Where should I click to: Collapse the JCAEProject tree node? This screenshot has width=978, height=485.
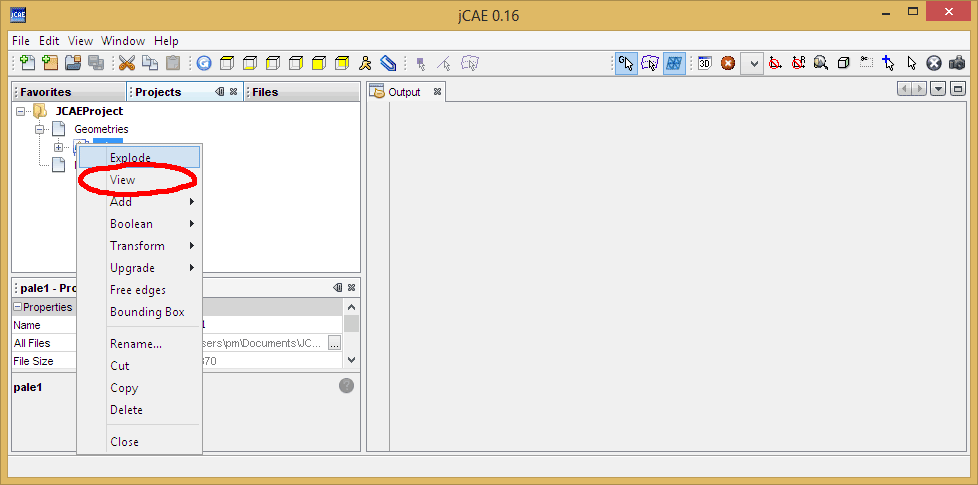coord(21,111)
